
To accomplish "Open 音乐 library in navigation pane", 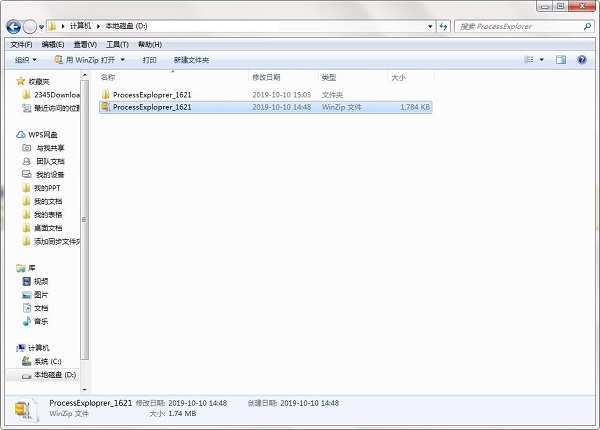I will click(x=40, y=321).
